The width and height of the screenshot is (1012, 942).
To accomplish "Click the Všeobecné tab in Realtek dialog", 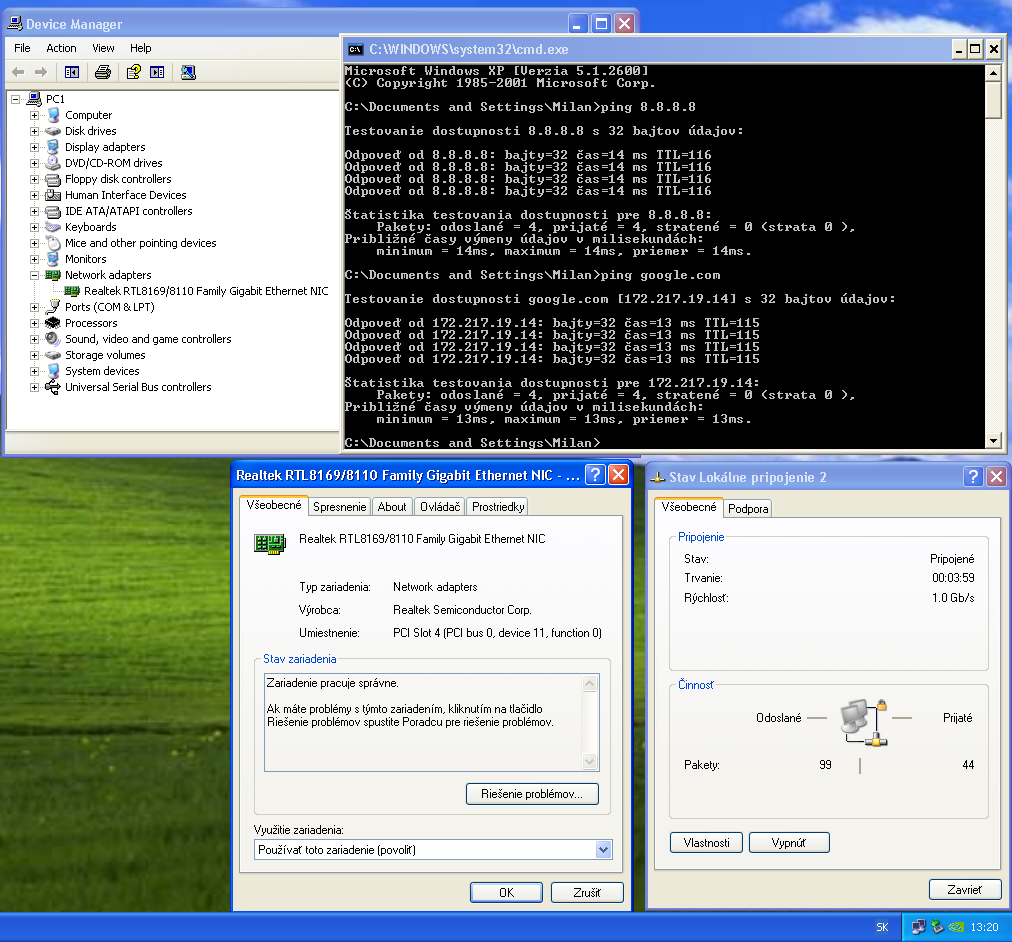I will 274,505.
